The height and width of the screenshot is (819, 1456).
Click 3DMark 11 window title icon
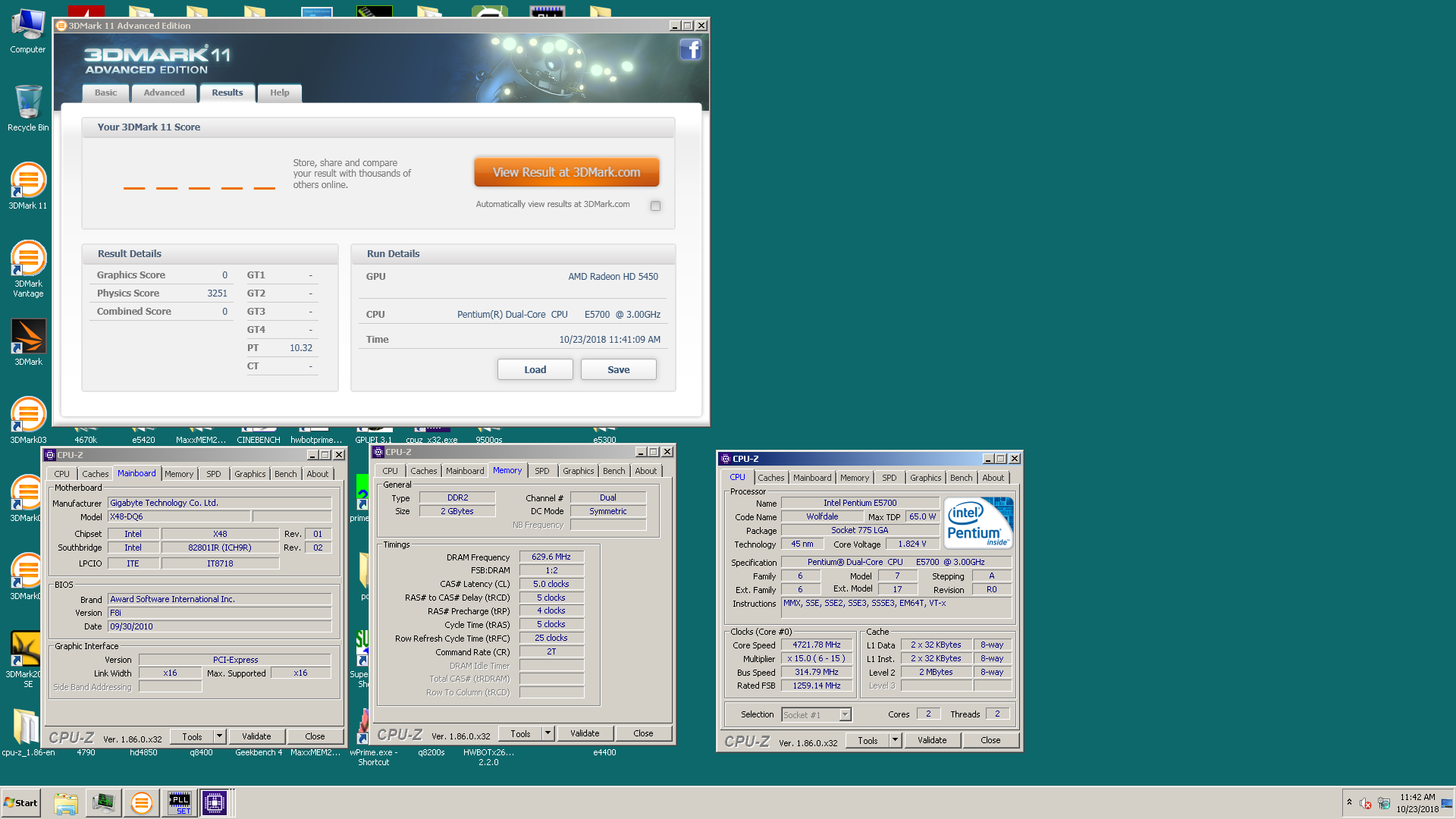pos(61,26)
